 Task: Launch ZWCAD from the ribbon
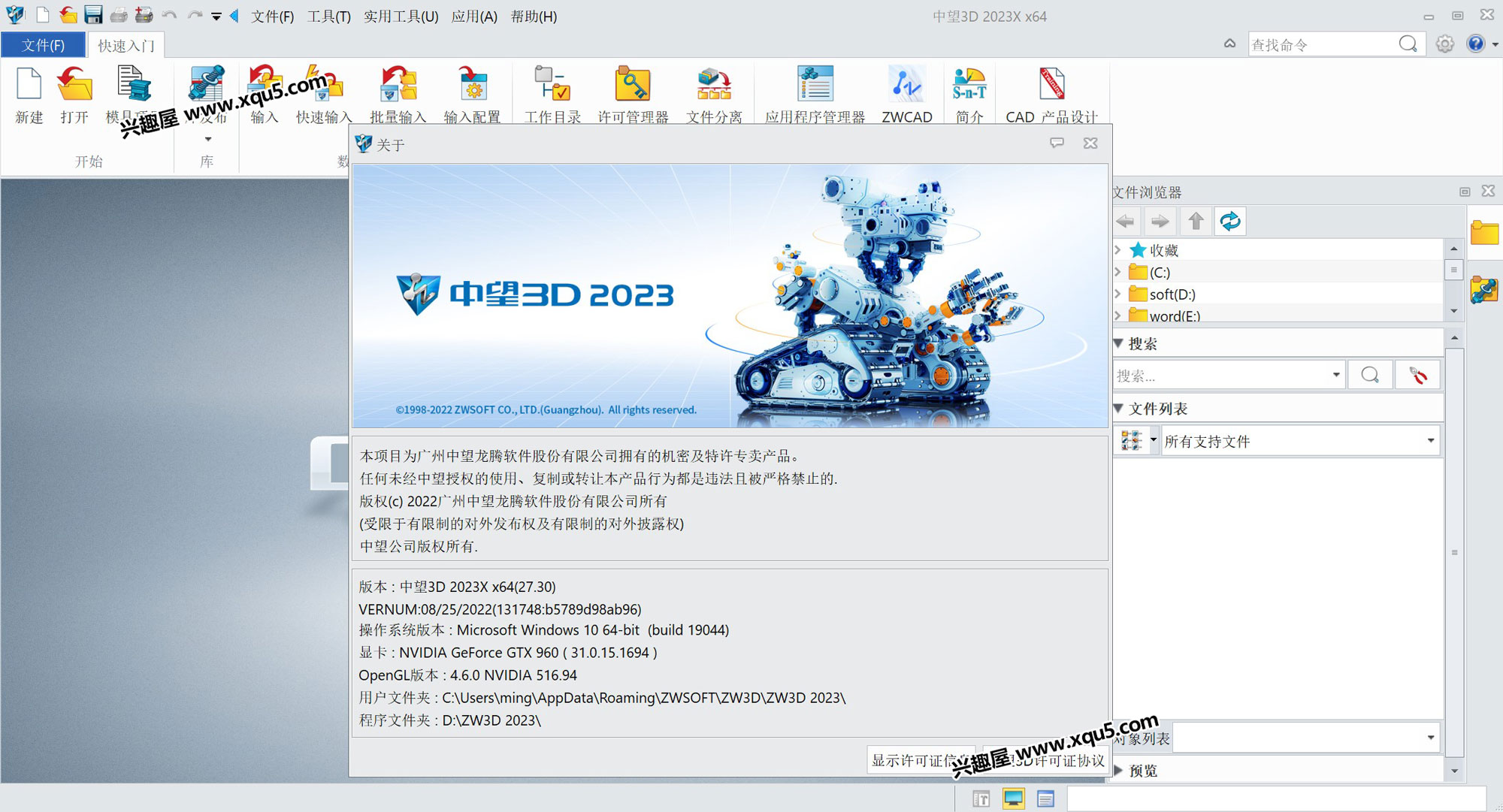(x=907, y=95)
